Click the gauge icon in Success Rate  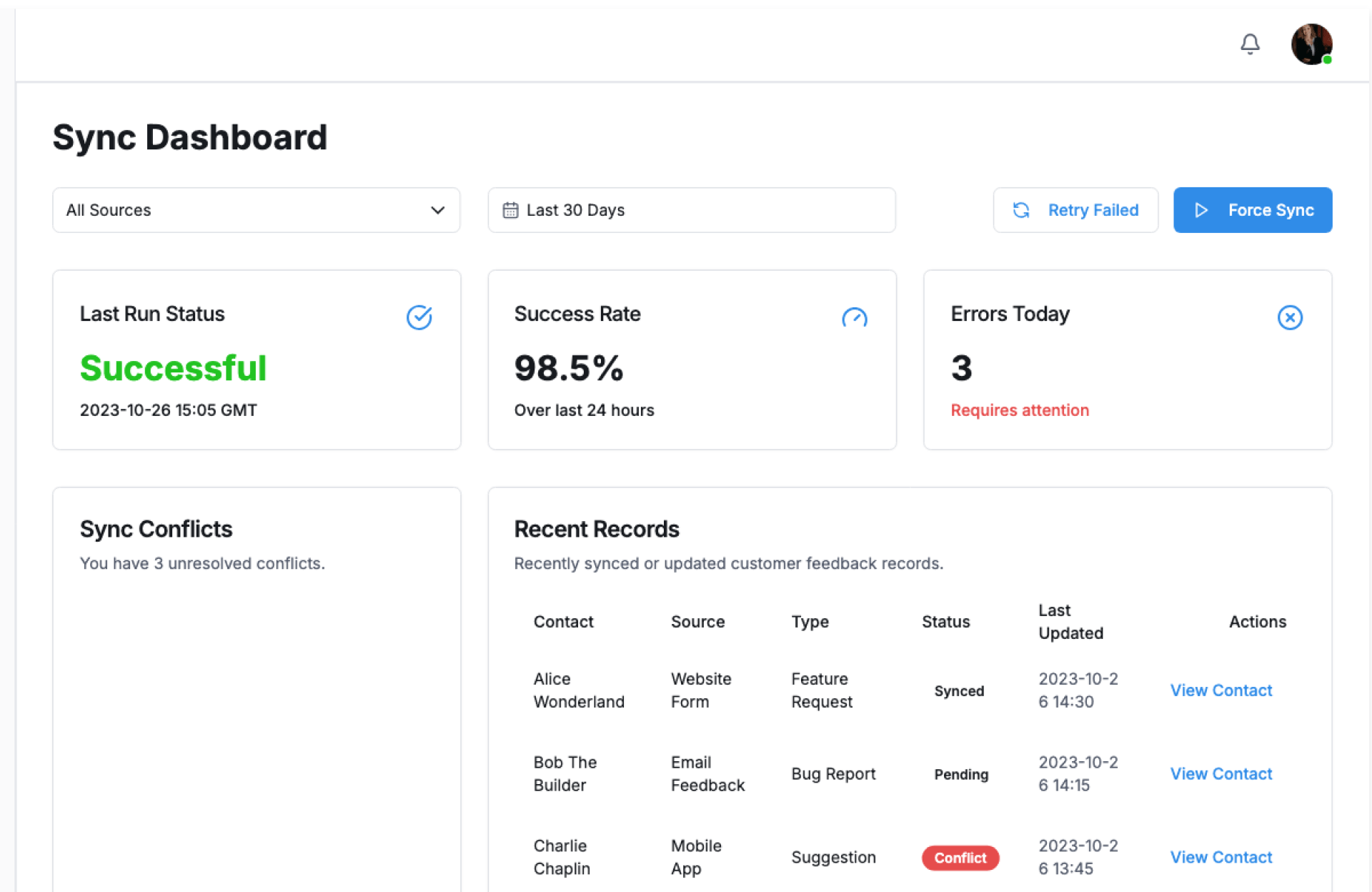point(855,317)
